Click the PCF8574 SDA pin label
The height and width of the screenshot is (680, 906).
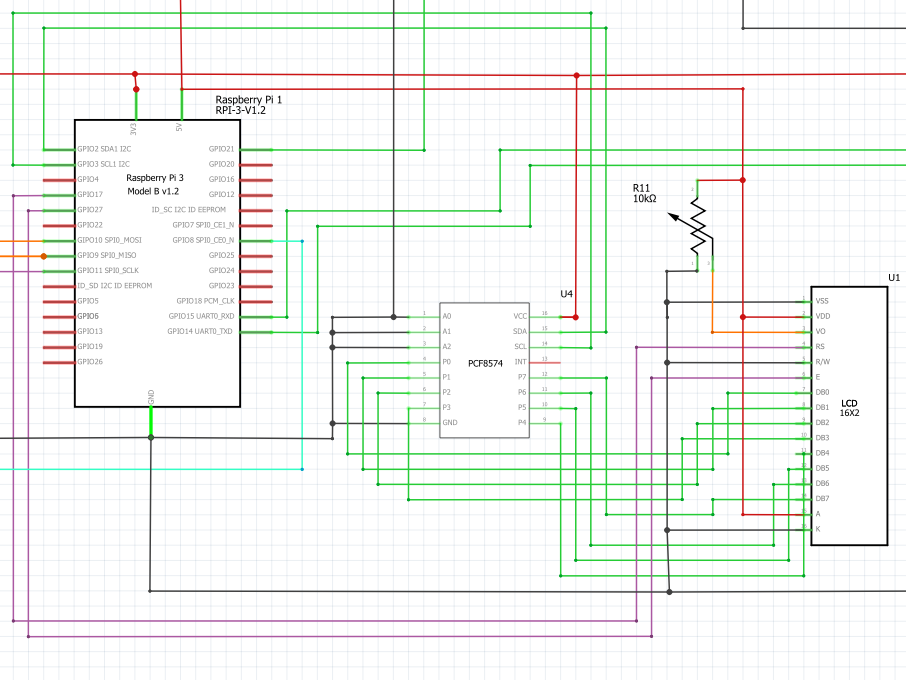click(x=520, y=332)
